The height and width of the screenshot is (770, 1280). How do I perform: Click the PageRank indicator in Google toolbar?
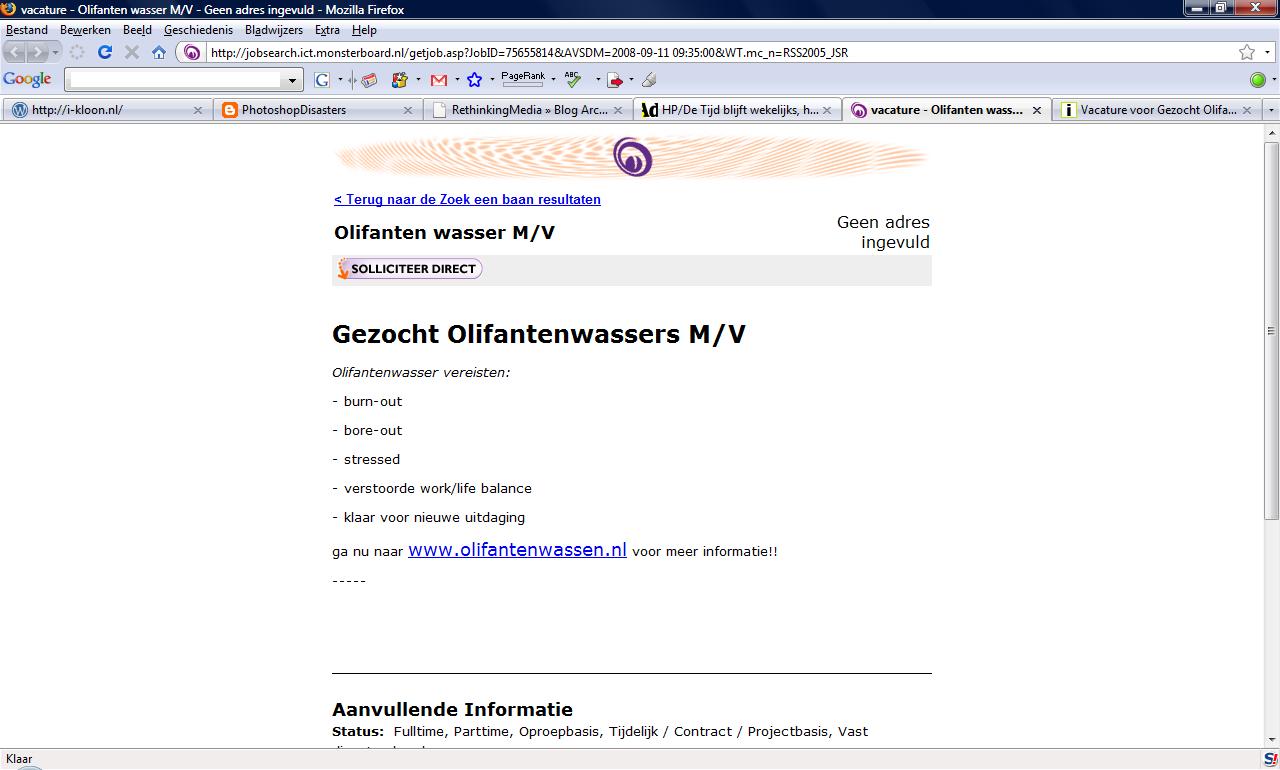523,79
